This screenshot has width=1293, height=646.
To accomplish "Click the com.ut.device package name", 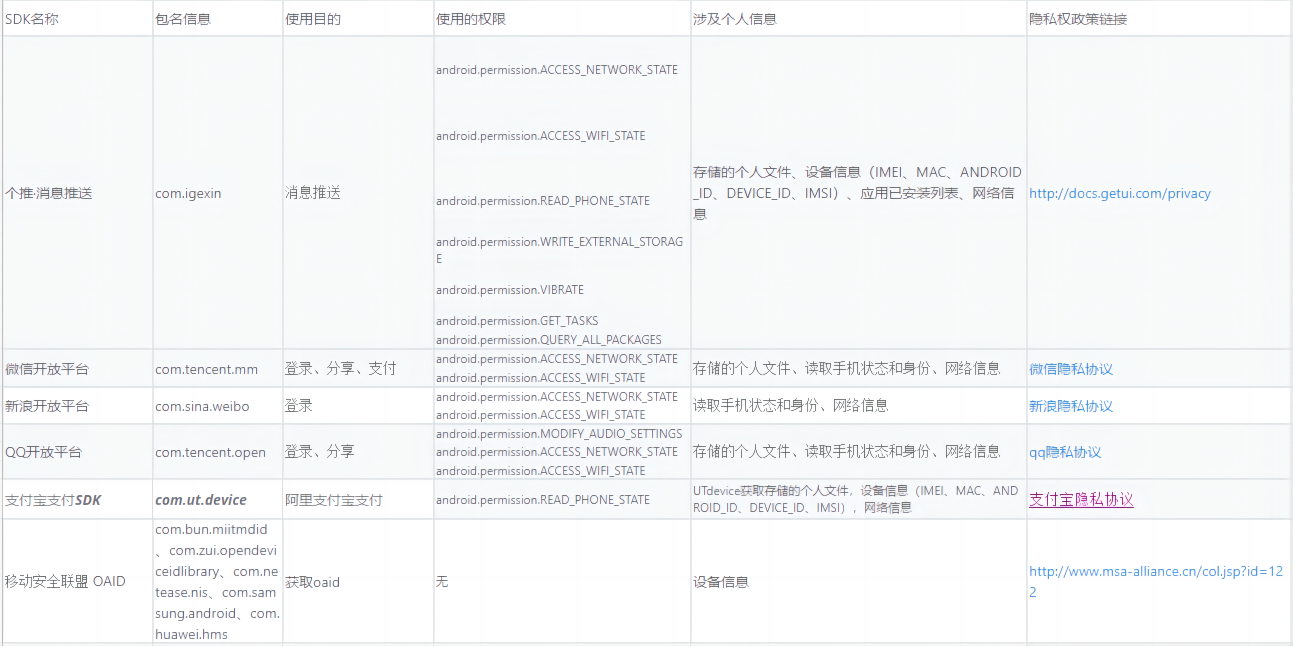I will coord(201,500).
